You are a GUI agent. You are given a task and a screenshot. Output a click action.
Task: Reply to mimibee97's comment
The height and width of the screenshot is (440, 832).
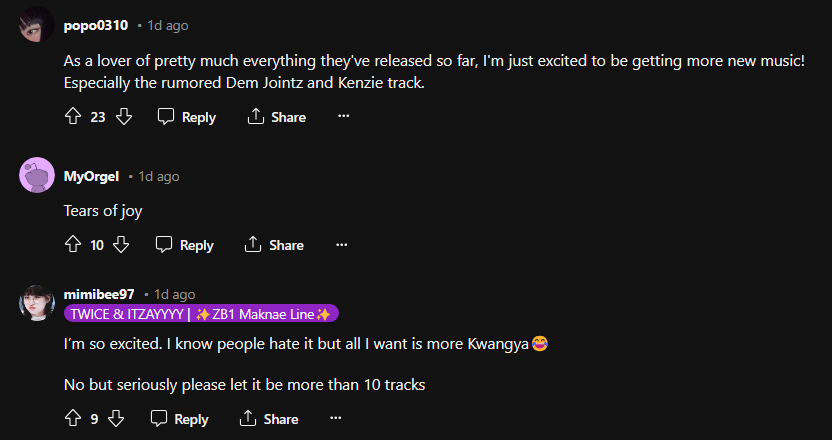tap(180, 419)
